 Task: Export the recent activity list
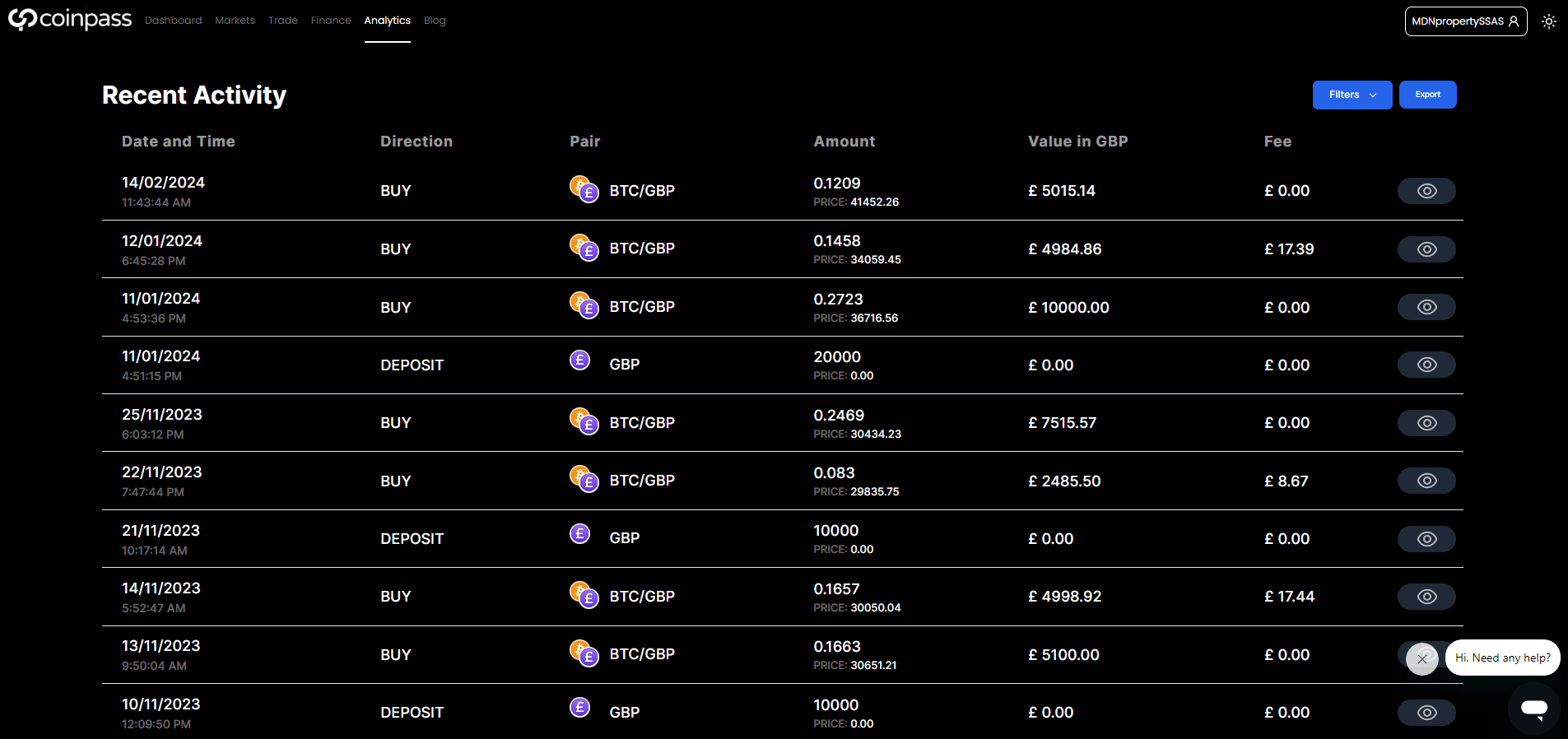[1428, 95]
